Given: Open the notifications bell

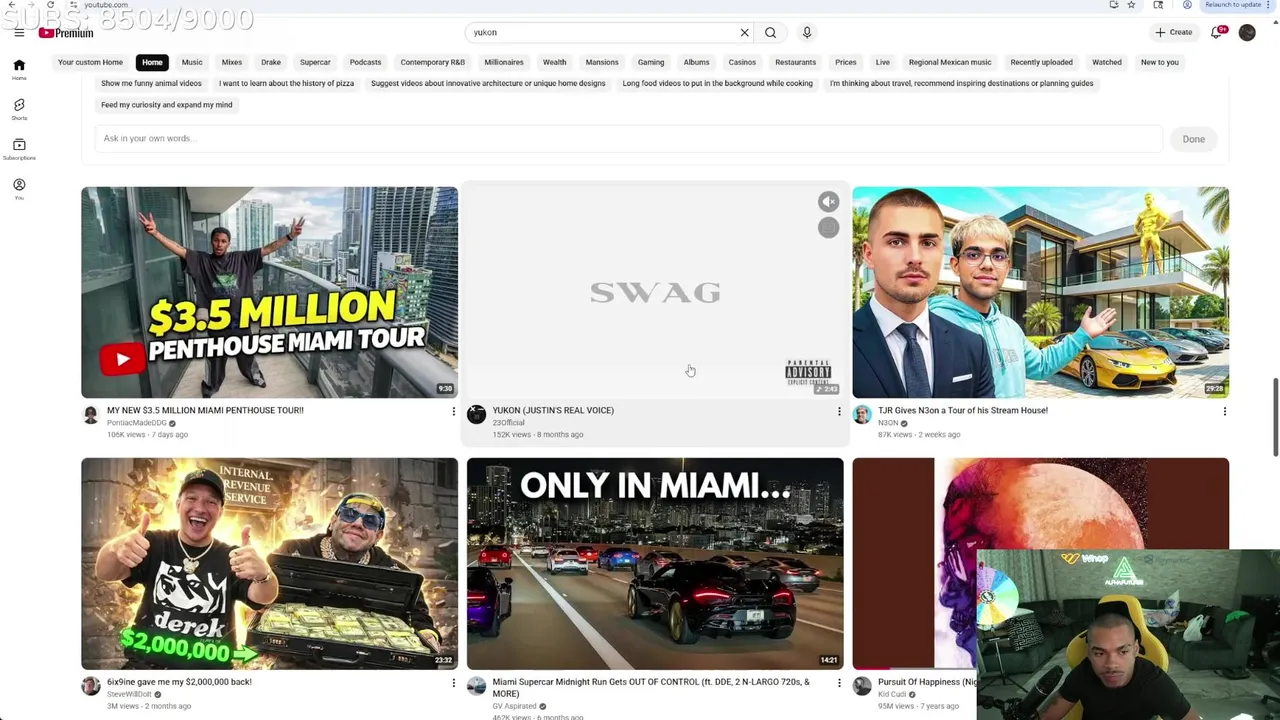Looking at the screenshot, I should tap(1217, 33).
